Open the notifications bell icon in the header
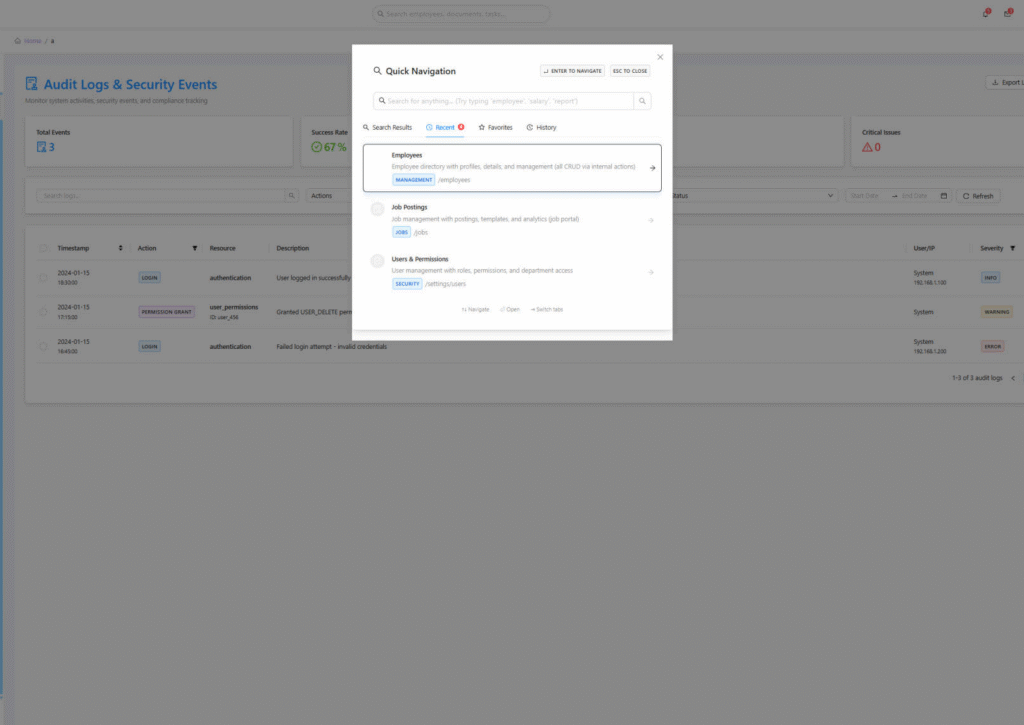This screenshot has width=1024, height=725. coord(985,14)
